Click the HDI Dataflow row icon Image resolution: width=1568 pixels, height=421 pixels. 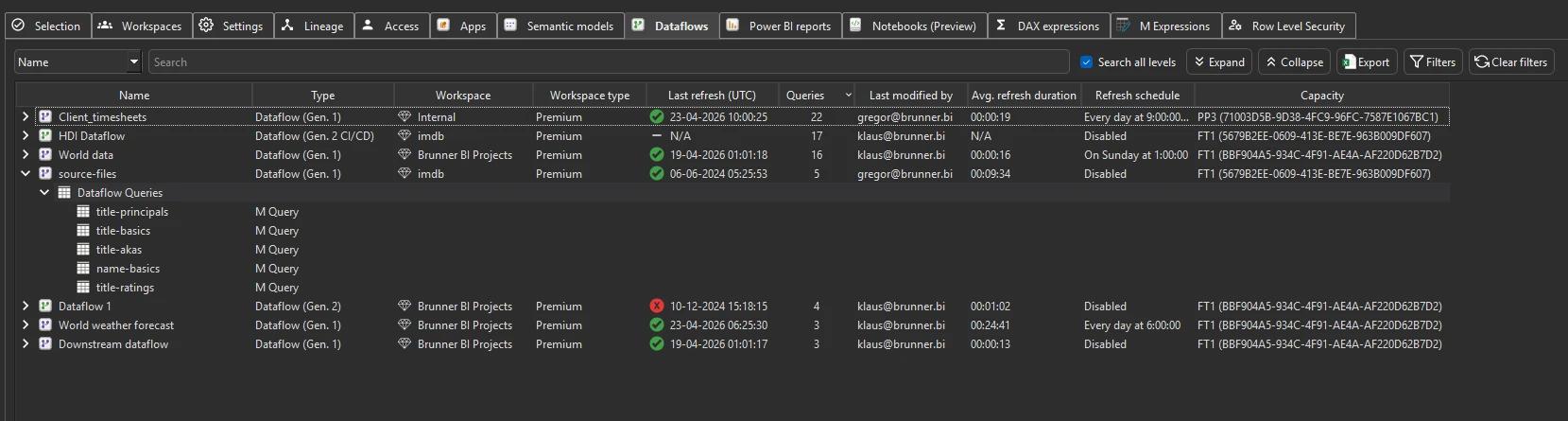point(44,136)
